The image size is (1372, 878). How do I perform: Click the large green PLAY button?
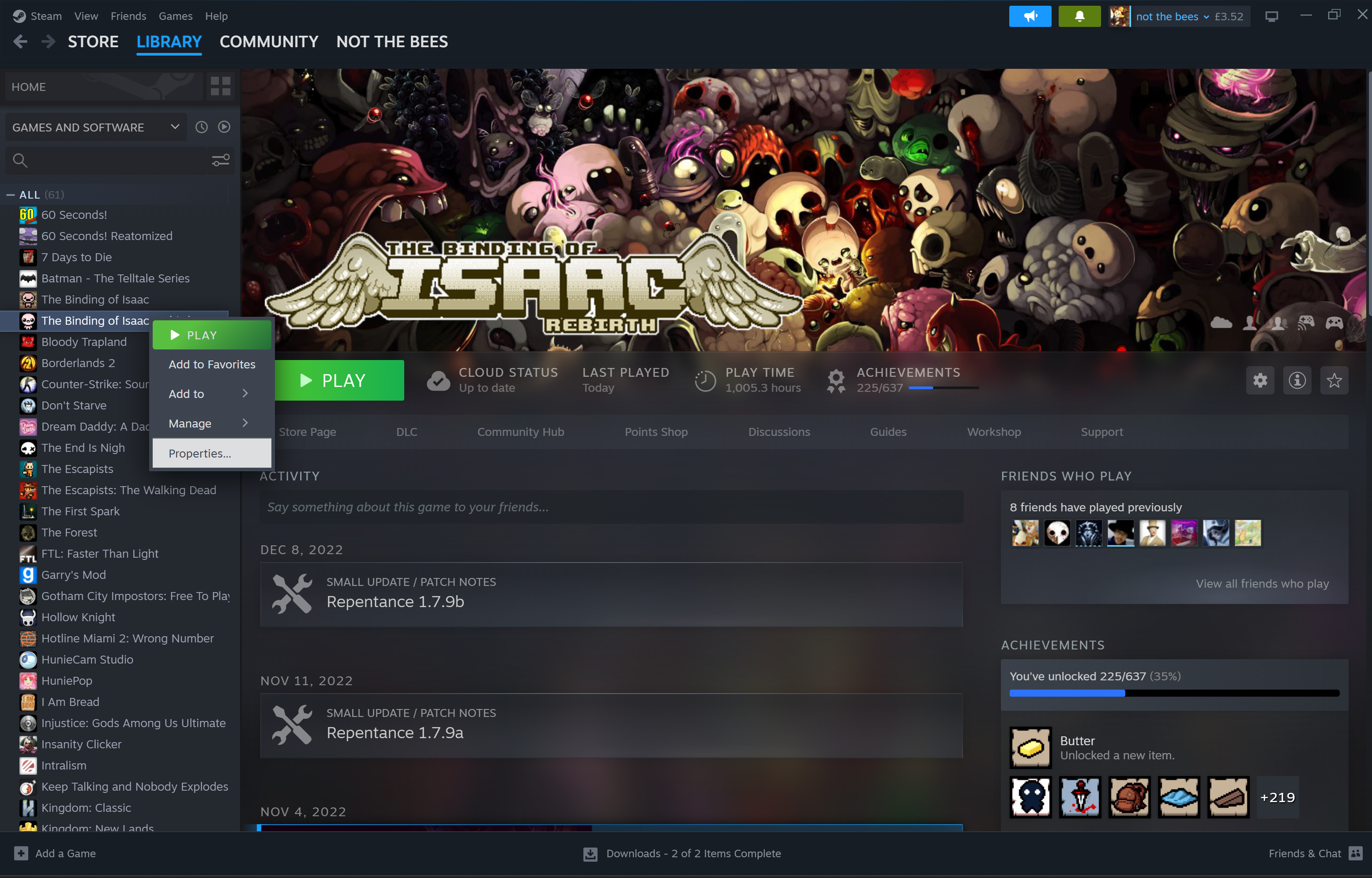point(339,380)
